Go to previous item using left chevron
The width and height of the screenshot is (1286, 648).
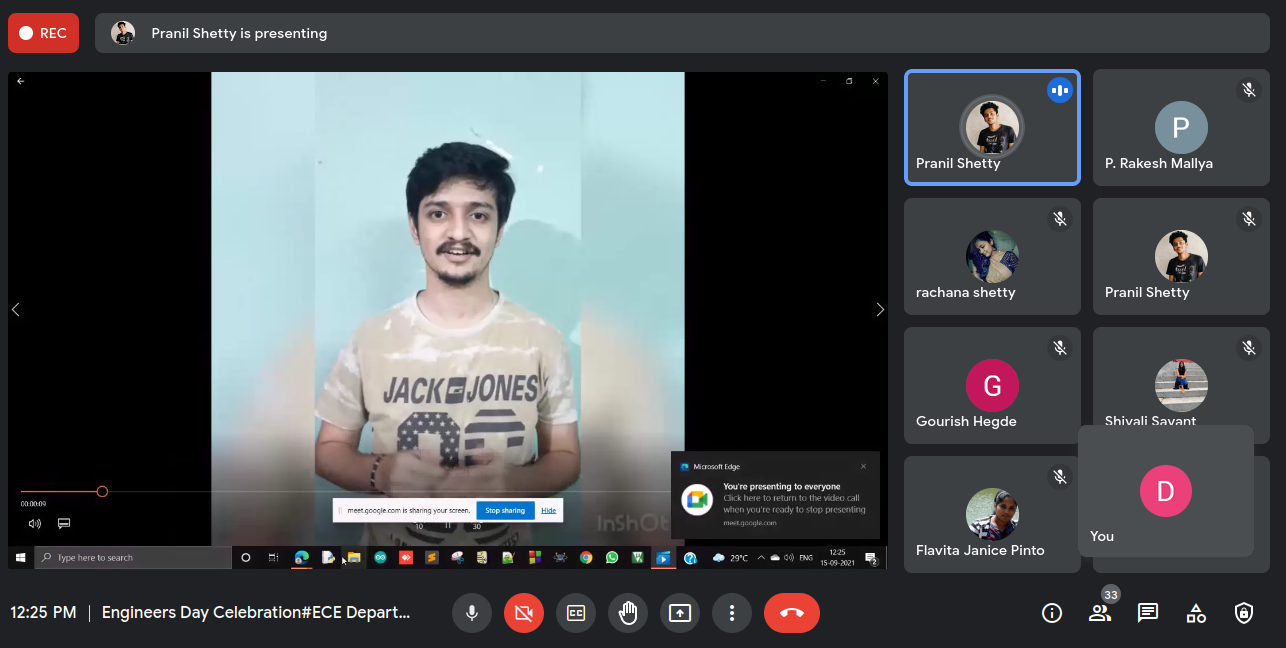[16, 310]
